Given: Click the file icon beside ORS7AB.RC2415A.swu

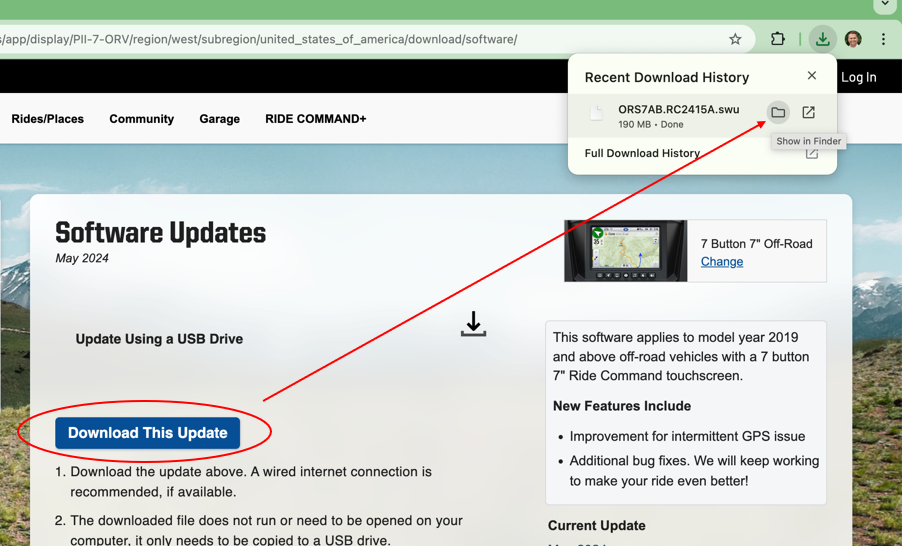Looking at the screenshot, I should pos(597,114).
